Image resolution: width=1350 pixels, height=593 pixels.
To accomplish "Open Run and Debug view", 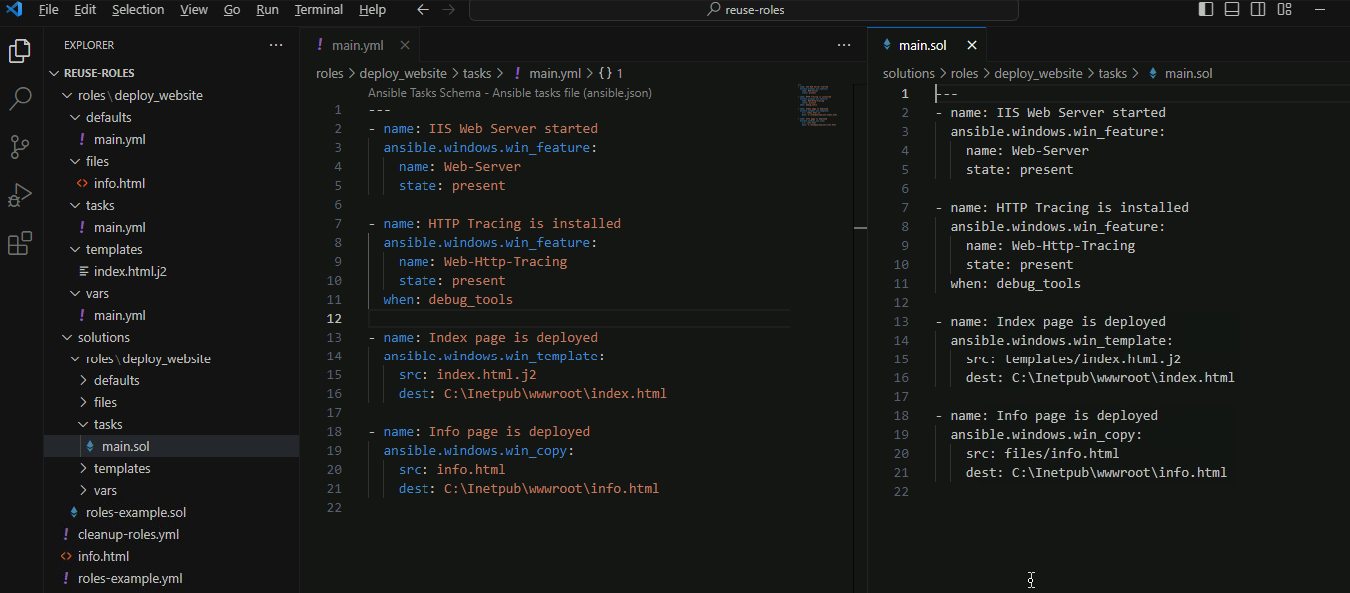I will [20, 195].
